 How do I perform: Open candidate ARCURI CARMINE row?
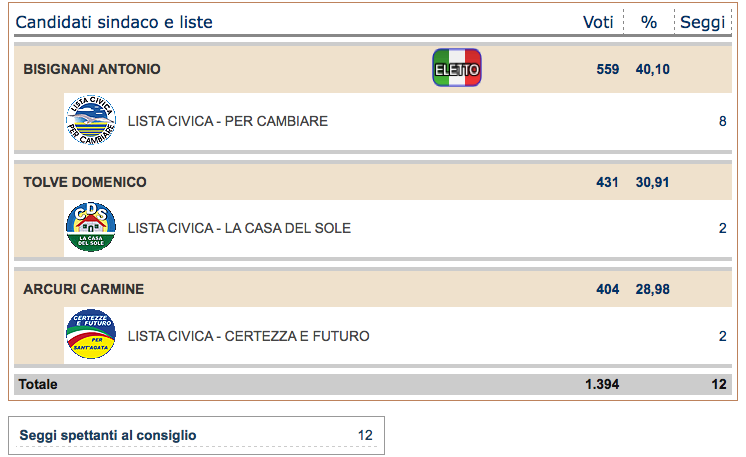click(373, 289)
